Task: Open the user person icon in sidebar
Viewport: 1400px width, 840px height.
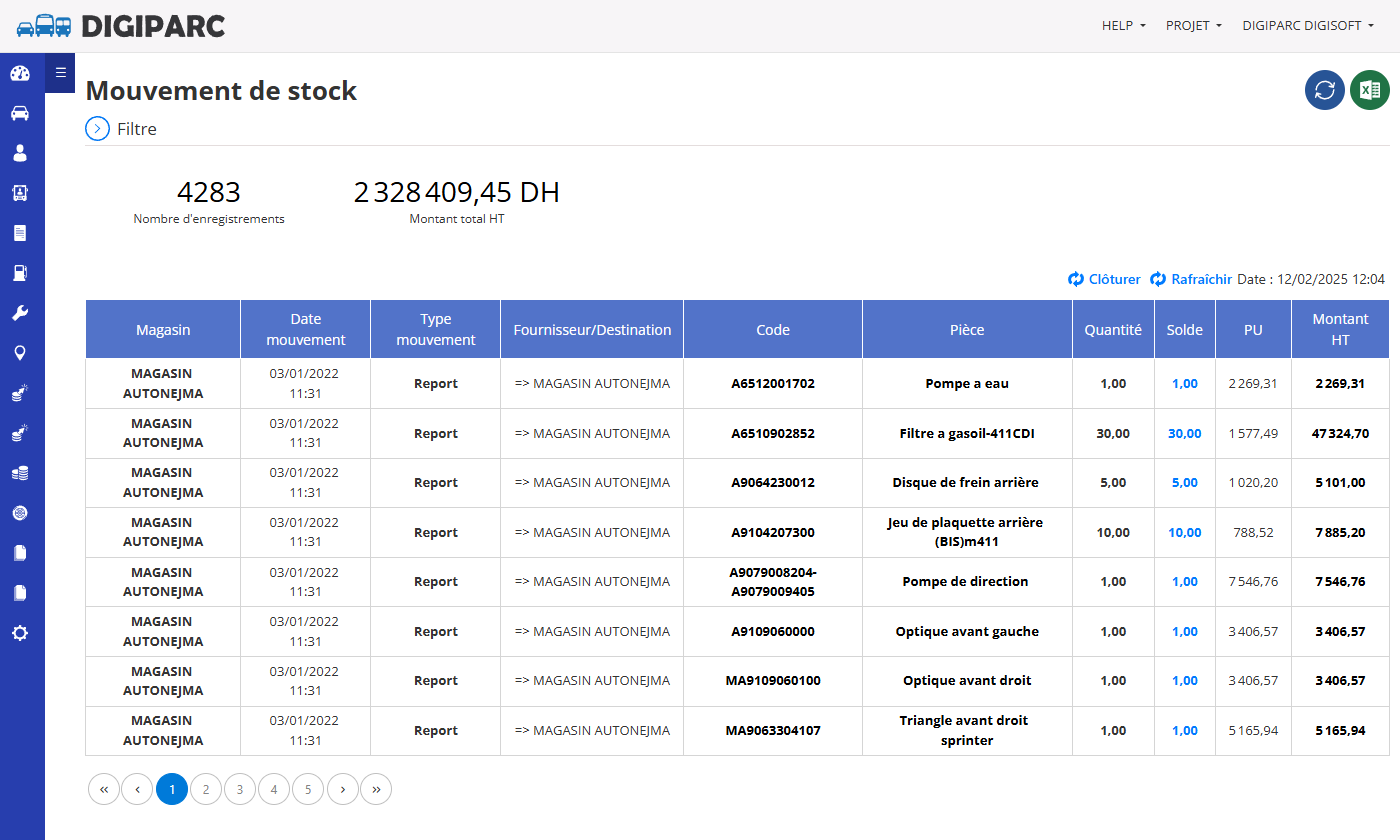Action: click(20, 153)
